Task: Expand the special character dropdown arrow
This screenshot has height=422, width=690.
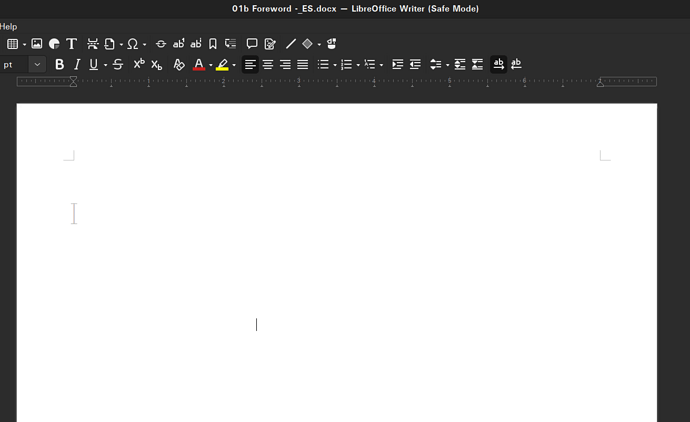Action: 144,45
